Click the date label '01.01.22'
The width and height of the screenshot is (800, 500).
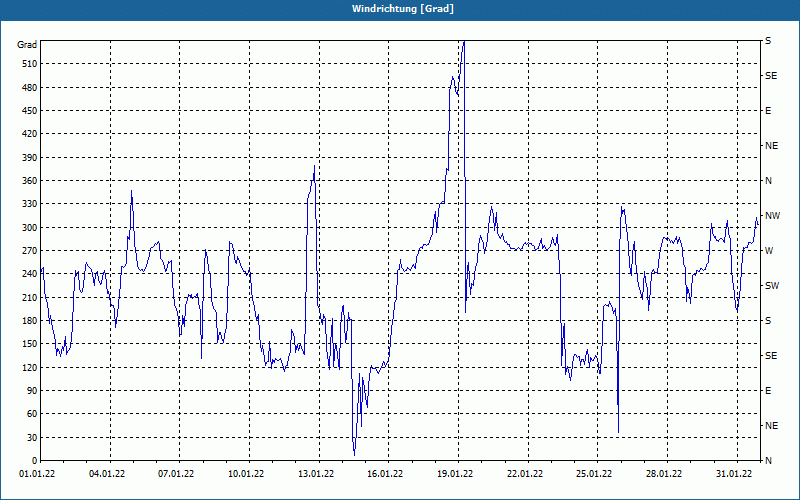click(x=37, y=474)
